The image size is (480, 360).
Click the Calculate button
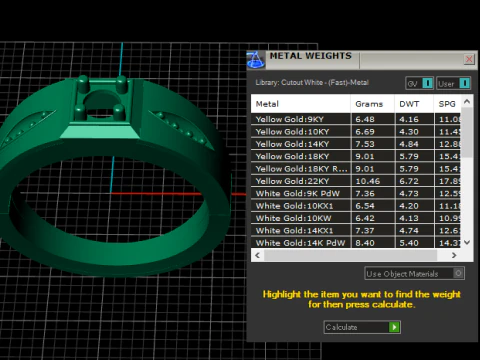click(362, 327)
